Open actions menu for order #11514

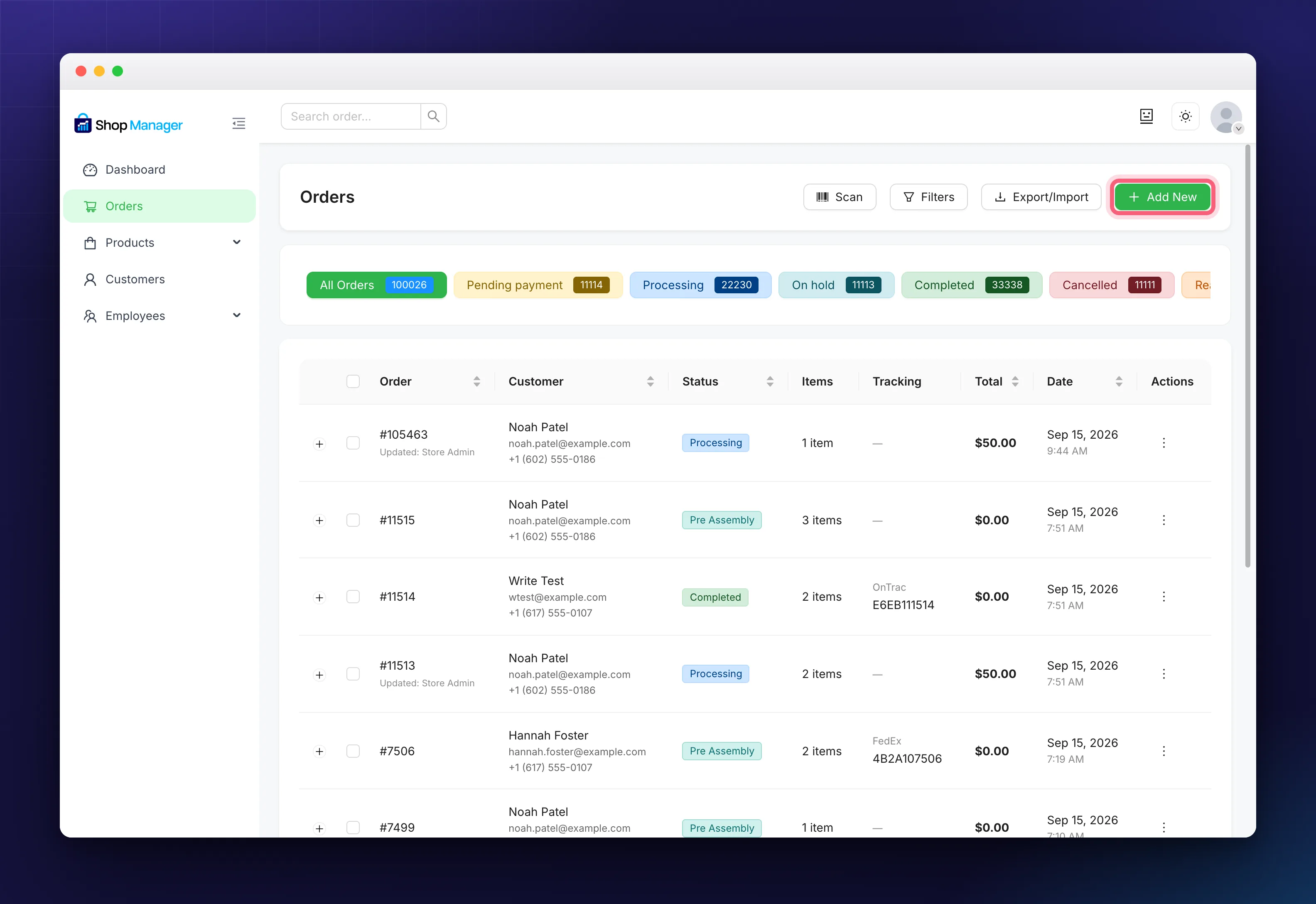click(x=1164, y=597)
